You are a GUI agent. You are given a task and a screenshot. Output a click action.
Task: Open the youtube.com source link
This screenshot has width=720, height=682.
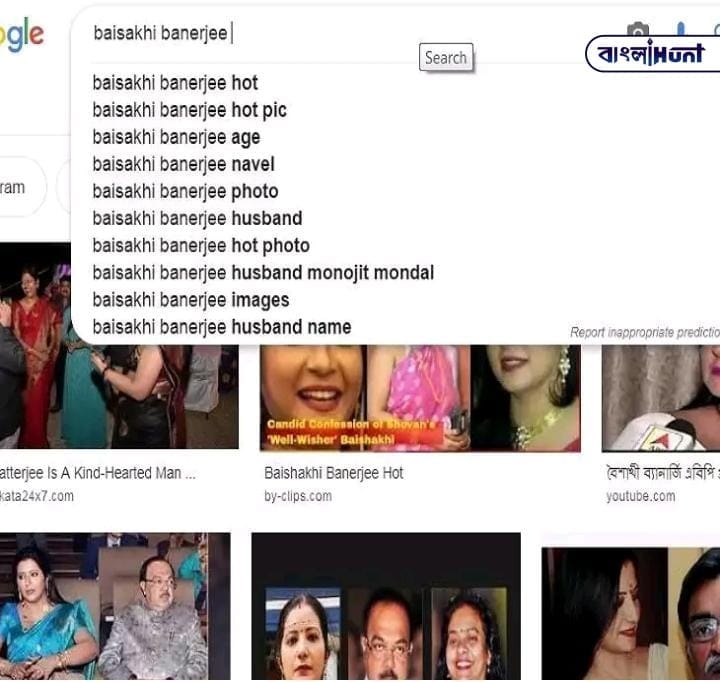point(641,496)
